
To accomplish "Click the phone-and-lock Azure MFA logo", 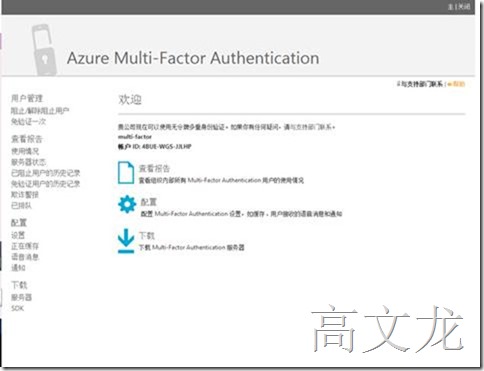I will pyautogui.click(x=44, y=50).
